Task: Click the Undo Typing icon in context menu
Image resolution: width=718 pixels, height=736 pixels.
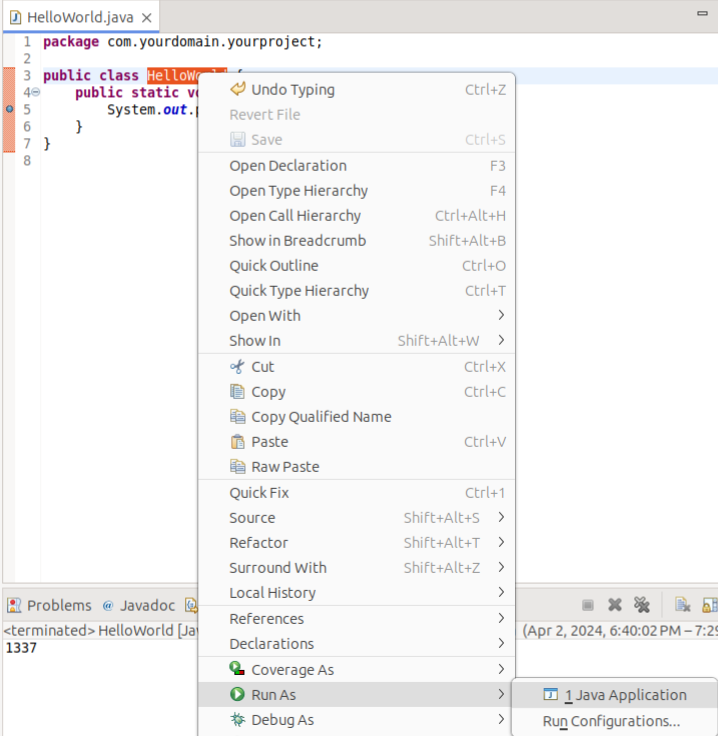Action: [238, 89]
